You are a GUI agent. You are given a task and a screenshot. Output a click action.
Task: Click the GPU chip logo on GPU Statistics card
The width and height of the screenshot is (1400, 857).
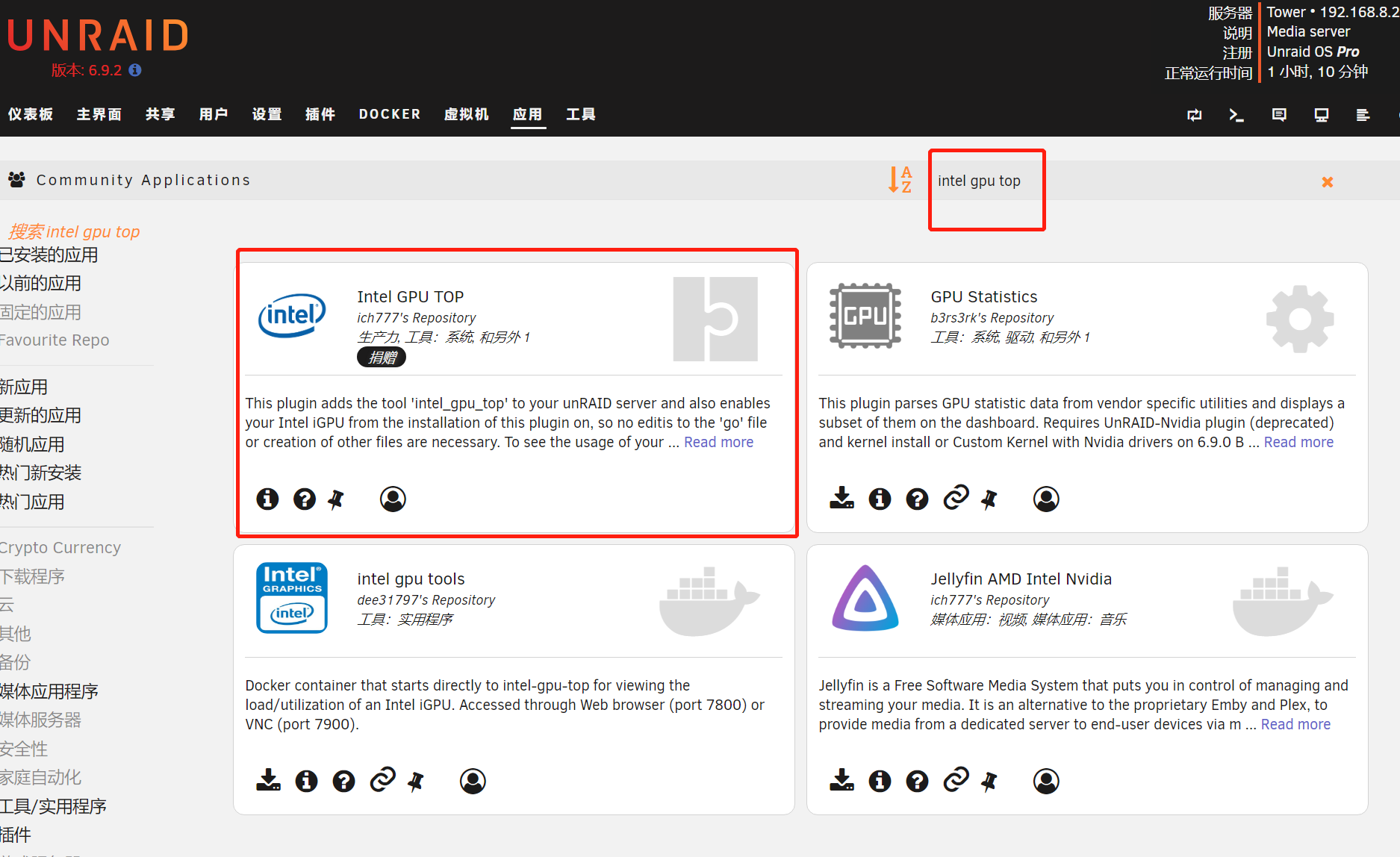[865, 316]
